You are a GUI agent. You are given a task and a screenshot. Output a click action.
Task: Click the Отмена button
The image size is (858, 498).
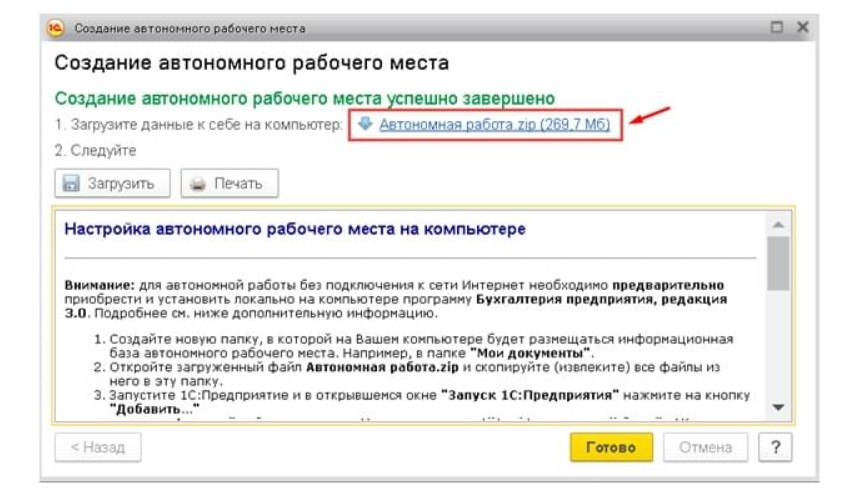[705, 447]
